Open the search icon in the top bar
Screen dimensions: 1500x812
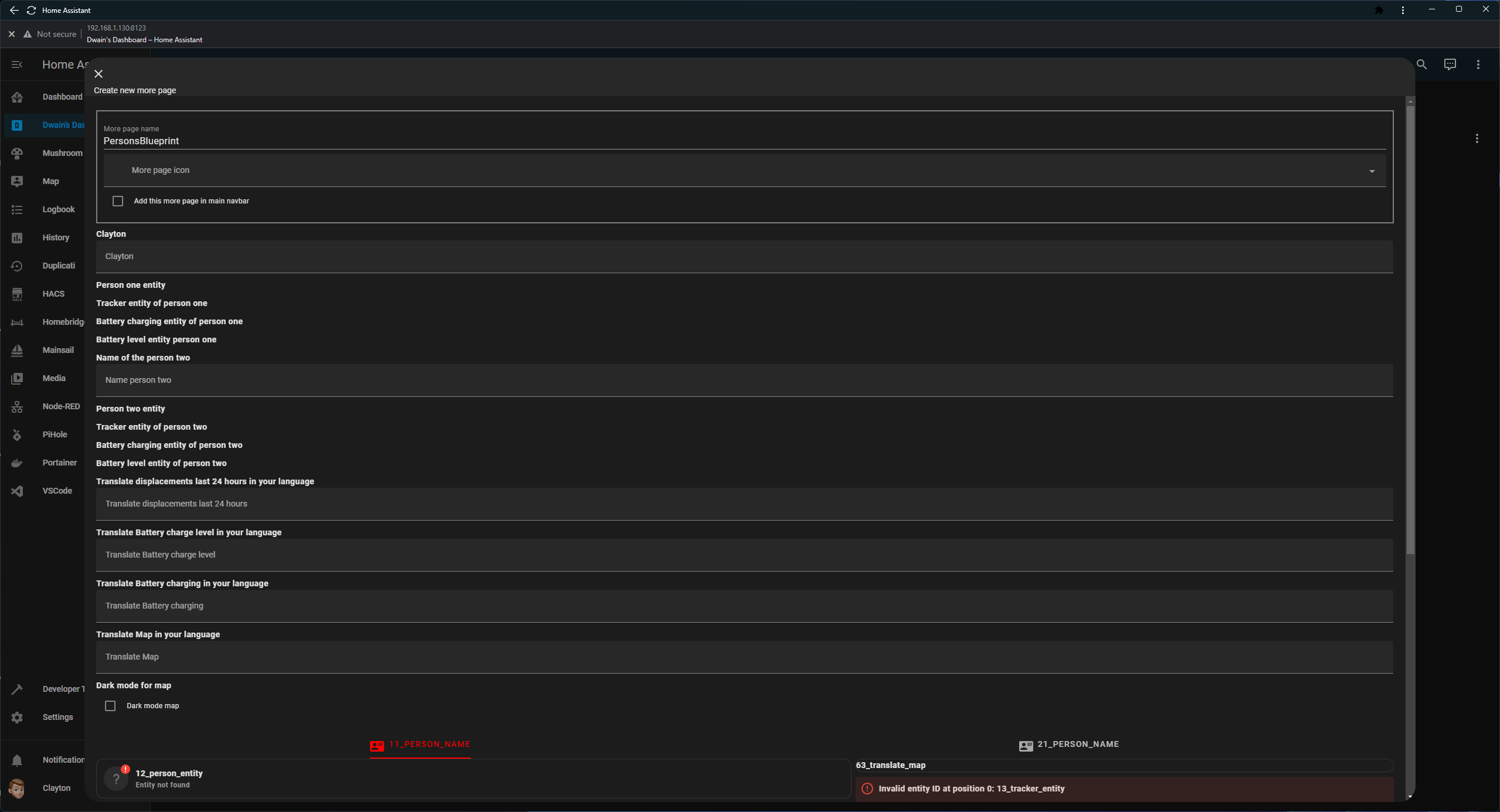point(1421,64)
